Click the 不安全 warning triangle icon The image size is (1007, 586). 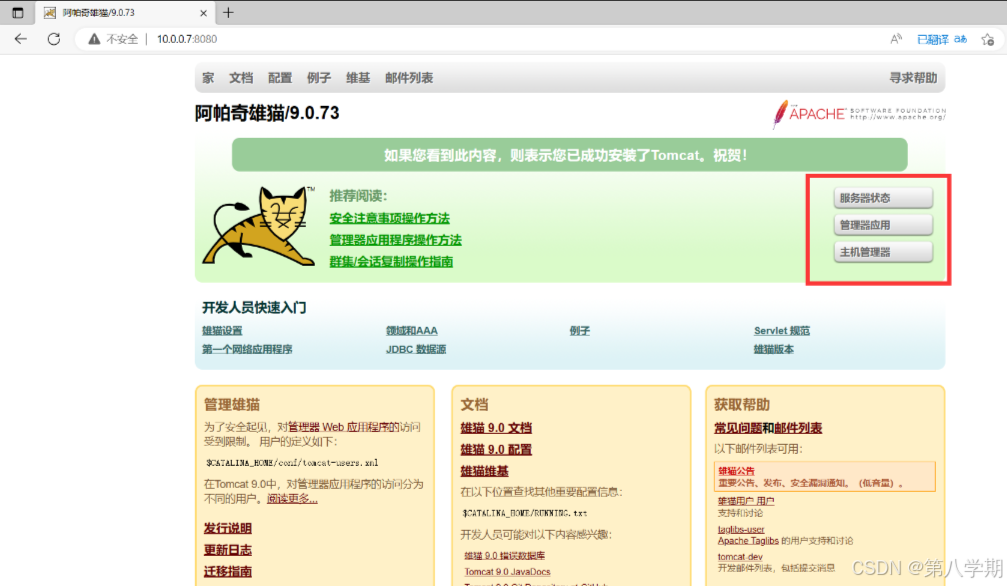click(94, 39)
